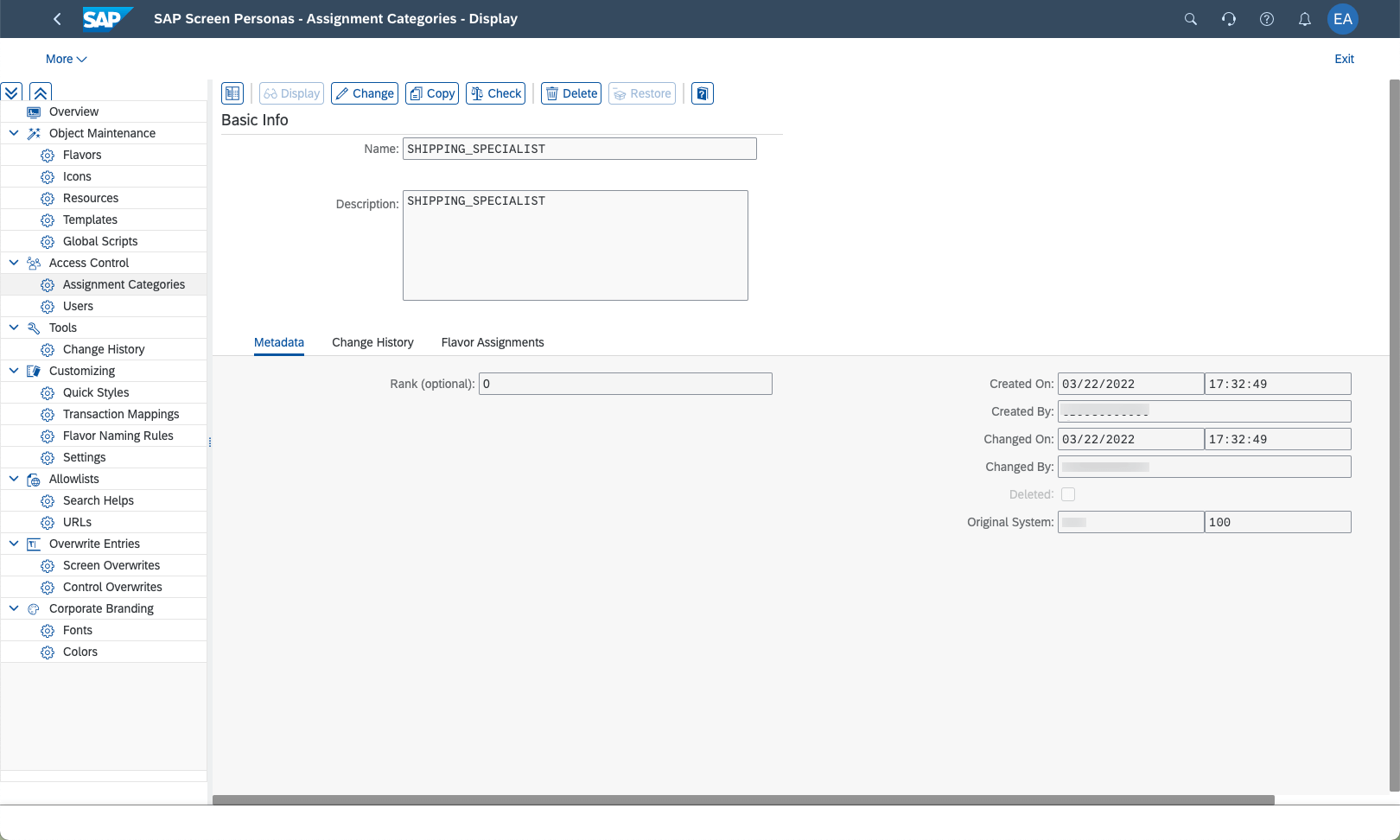Collapse the Customizing tree node
Viewport: 1400px width, 840px height.
click(14, 371)
